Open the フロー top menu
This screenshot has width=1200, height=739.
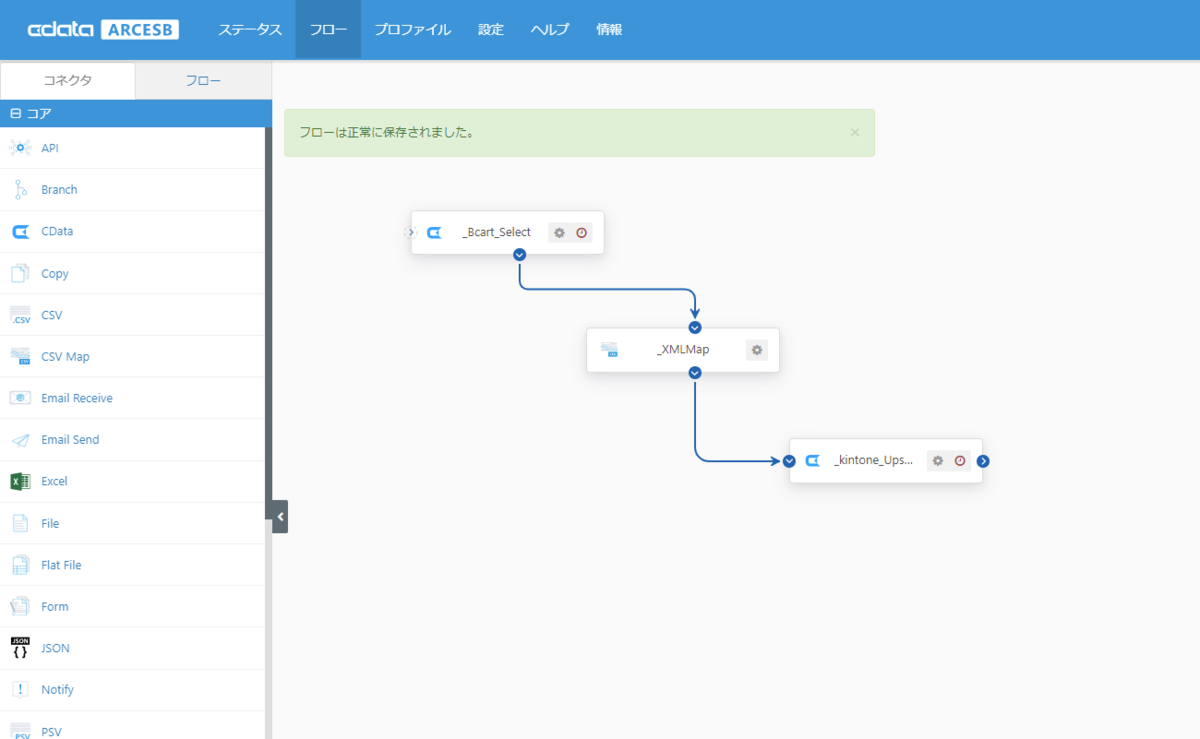click(x=328, y=30)
